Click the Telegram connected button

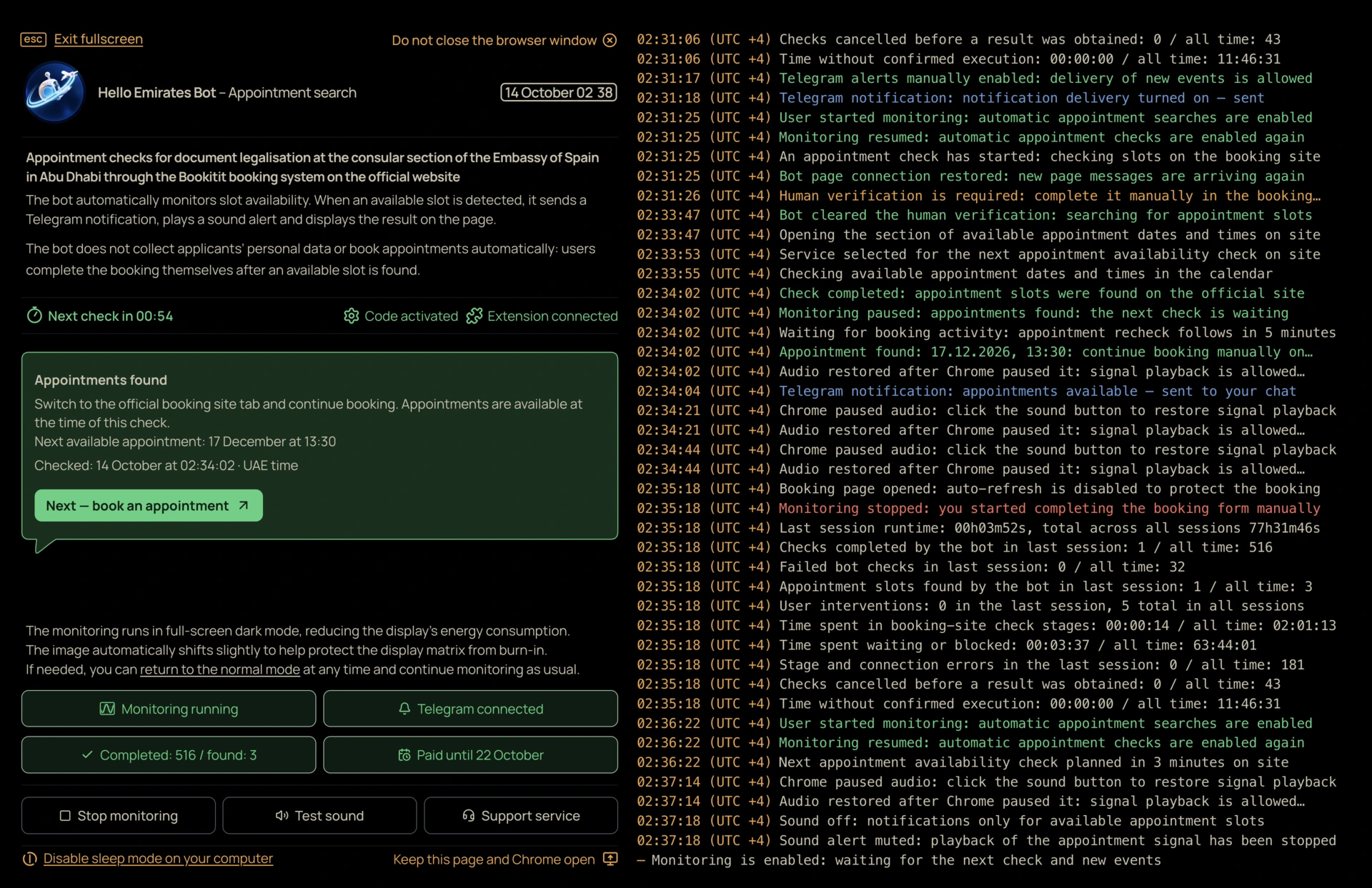(x=470, y=709)
